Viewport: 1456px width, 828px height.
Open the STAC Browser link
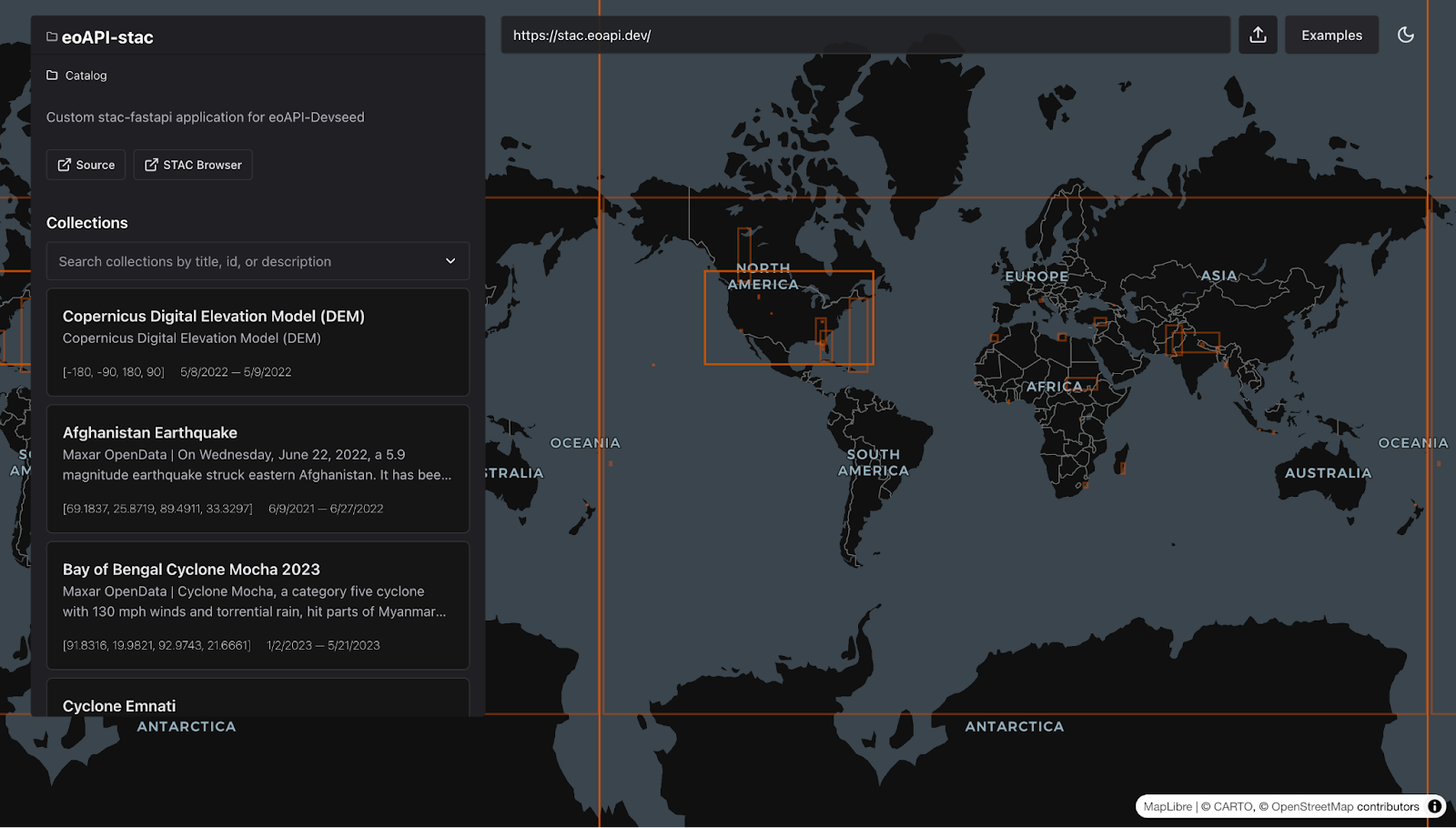coord(193,165)
